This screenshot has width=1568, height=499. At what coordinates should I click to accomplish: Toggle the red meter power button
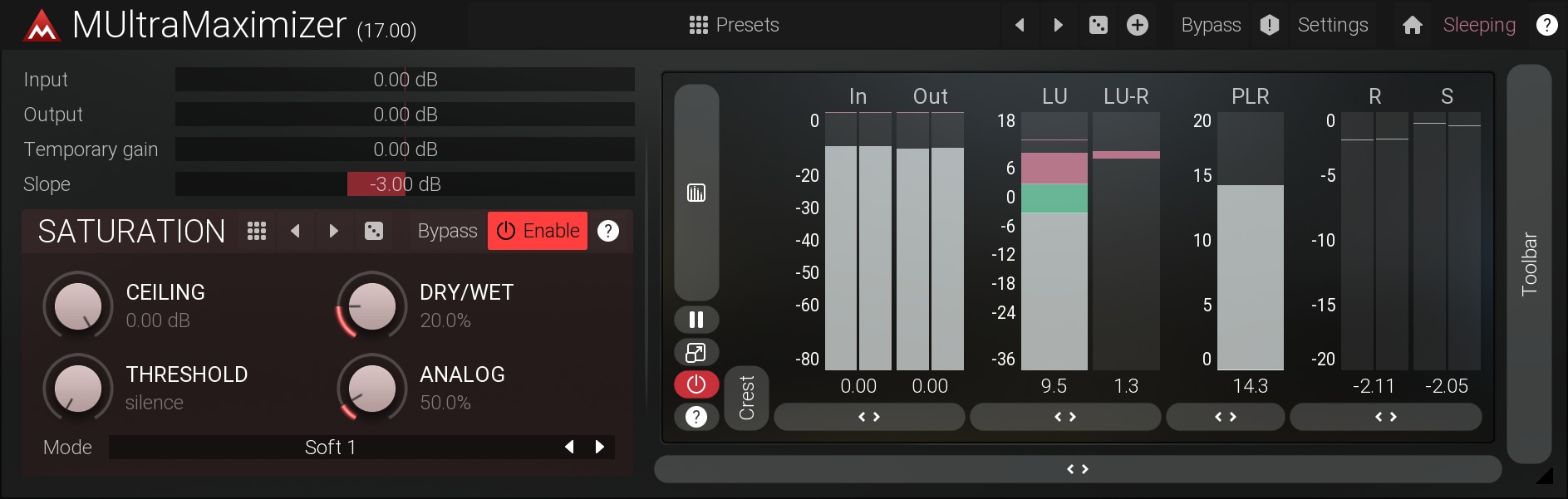tap(696, 384)
